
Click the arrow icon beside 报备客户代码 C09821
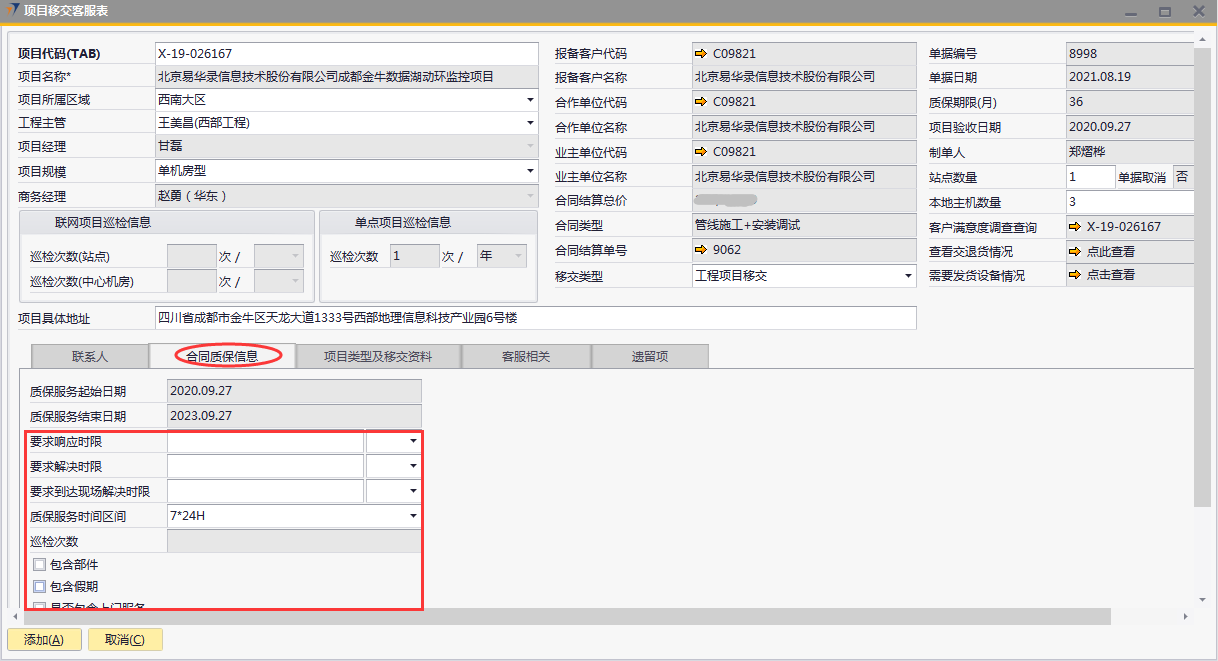click(x=701, y=53)
